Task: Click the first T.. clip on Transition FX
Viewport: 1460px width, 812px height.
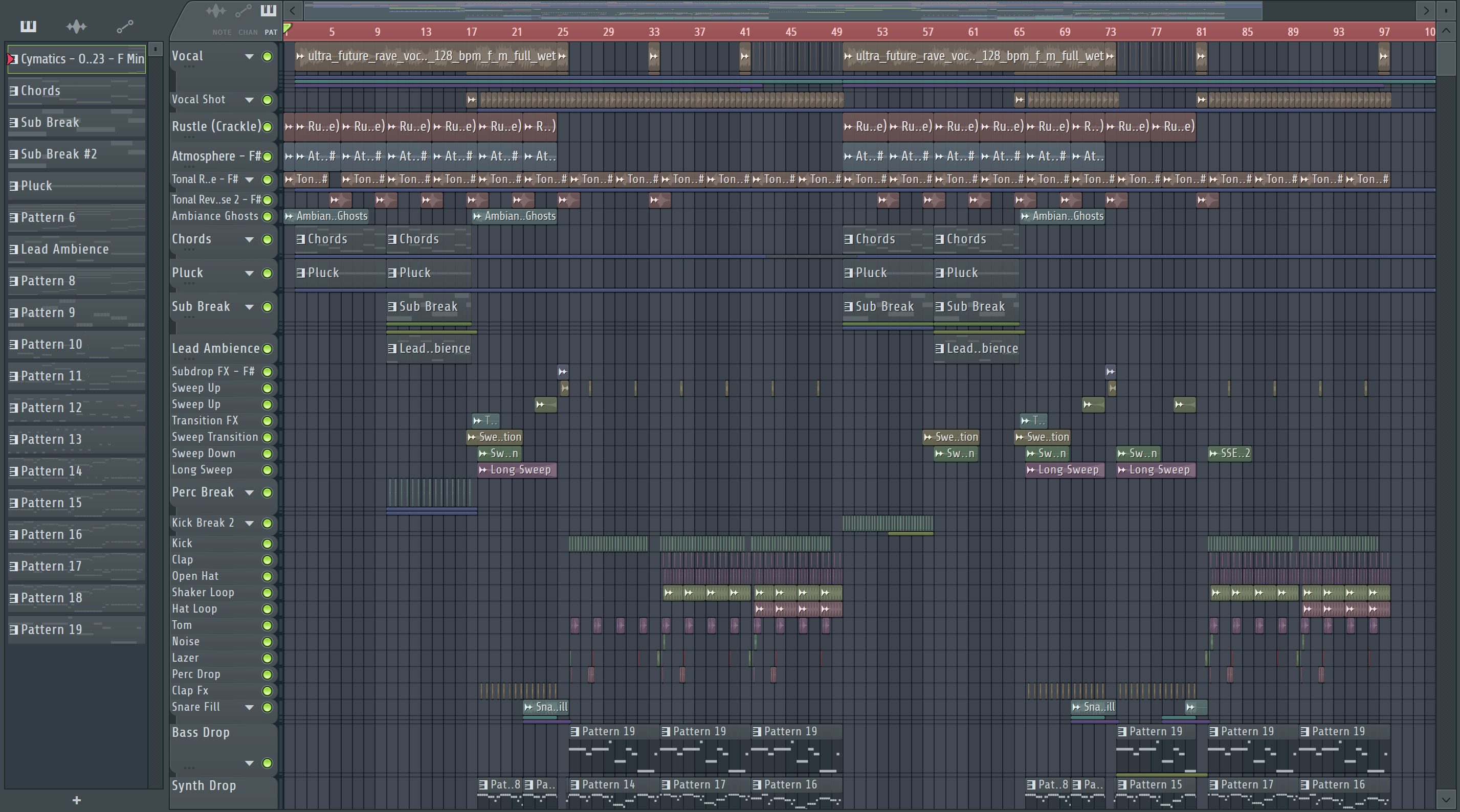Action: pyautogui.click(x=485, y=420)
